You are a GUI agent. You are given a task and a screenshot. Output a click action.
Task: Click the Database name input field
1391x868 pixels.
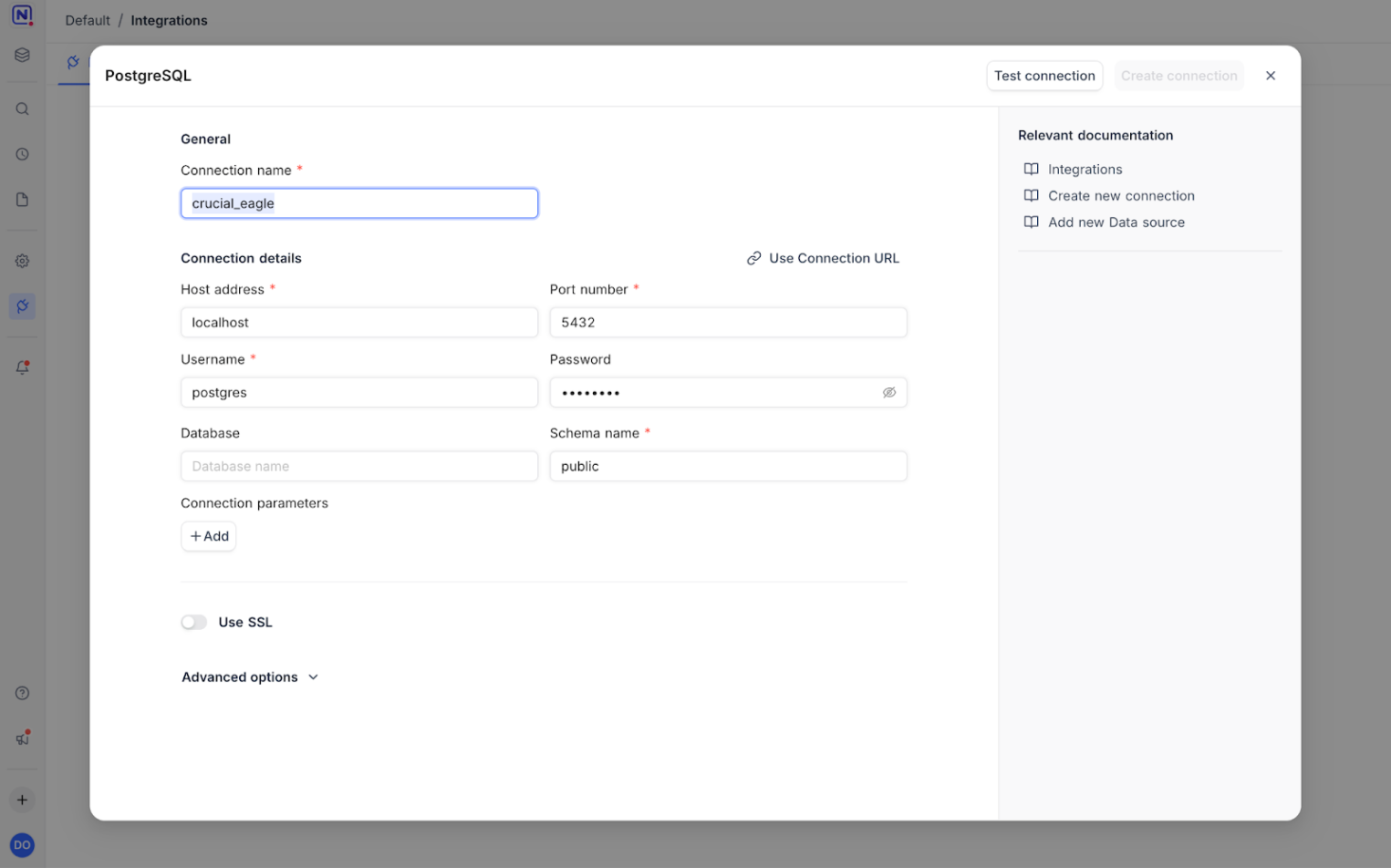tap(358, 466)
